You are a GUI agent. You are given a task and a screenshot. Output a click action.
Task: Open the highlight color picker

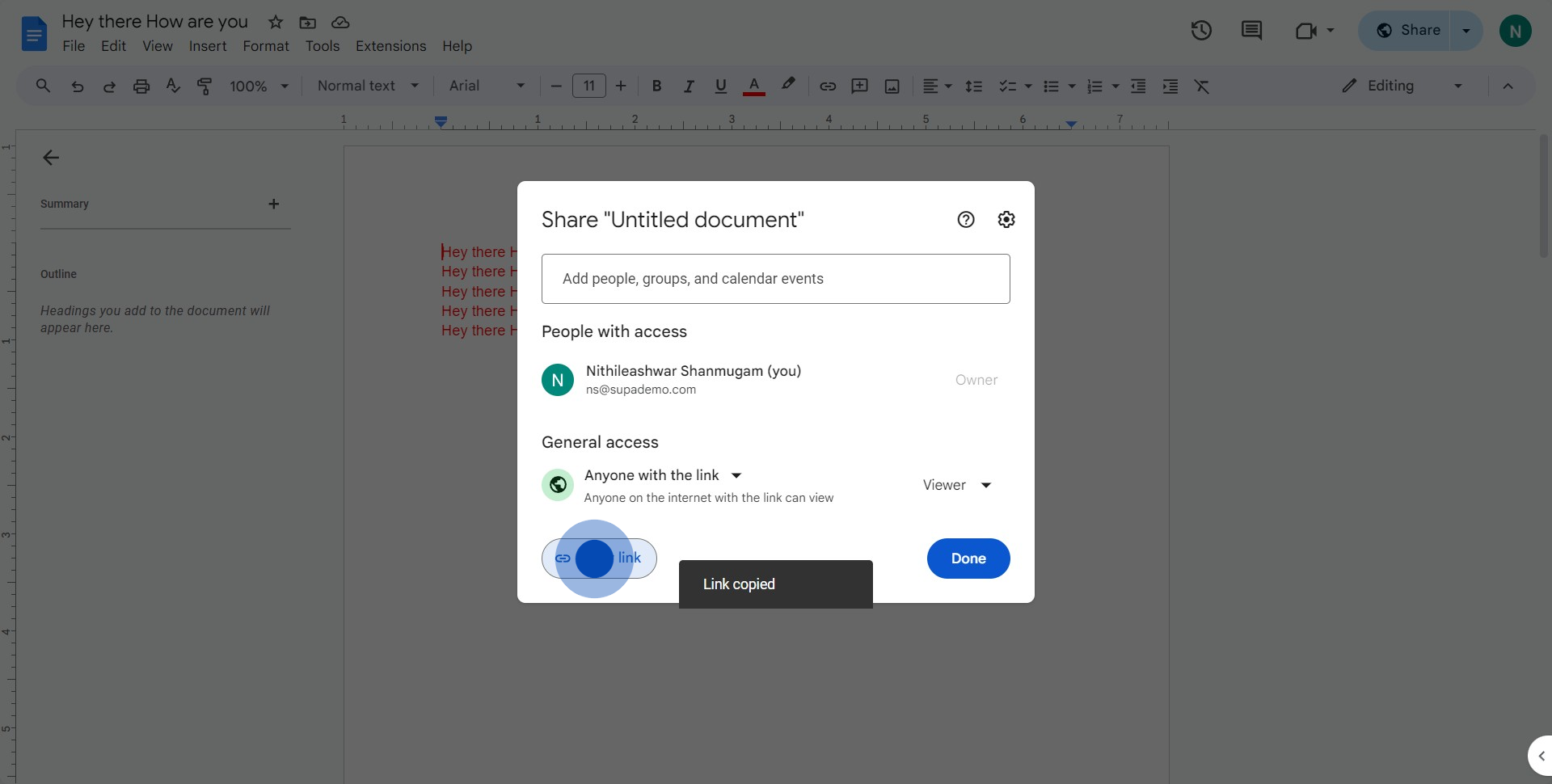pyautogui.click(x=788, y=85)
